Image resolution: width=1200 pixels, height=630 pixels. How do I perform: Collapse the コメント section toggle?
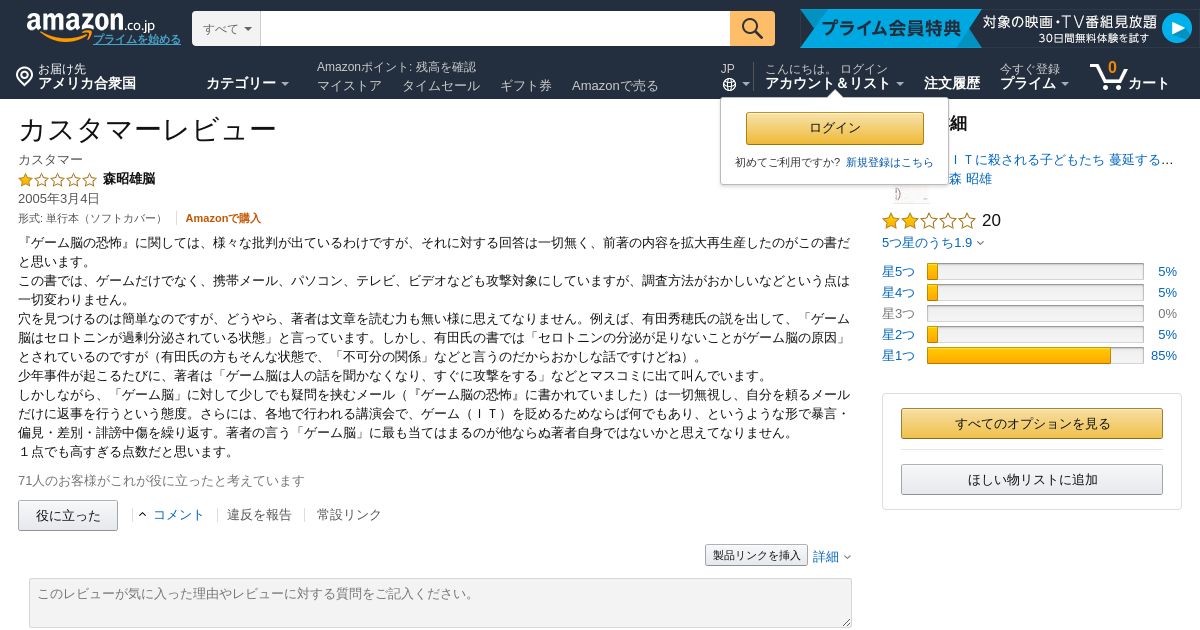point(171,514)
